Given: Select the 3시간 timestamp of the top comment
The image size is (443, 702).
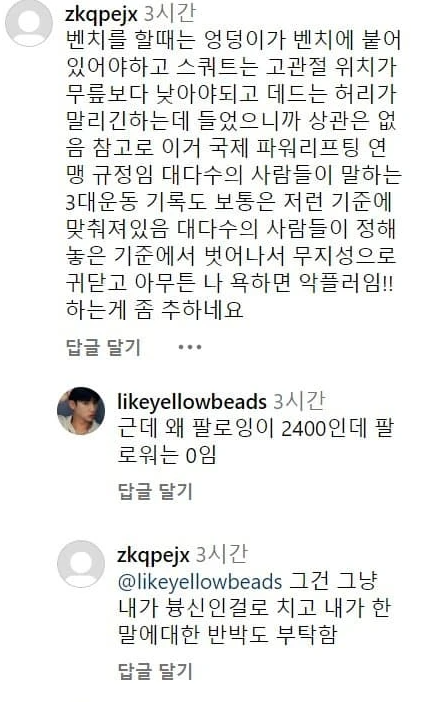Looking at the screenshot, I should (169, 13).
